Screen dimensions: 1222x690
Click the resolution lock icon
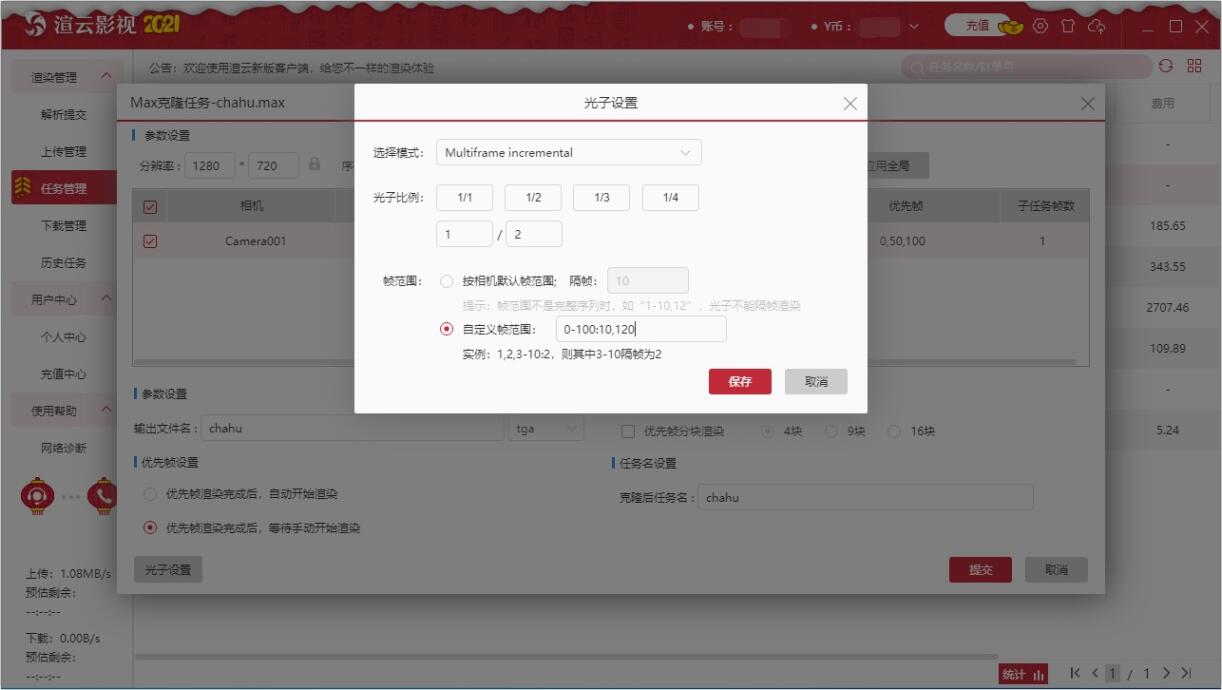click(315, 165)
